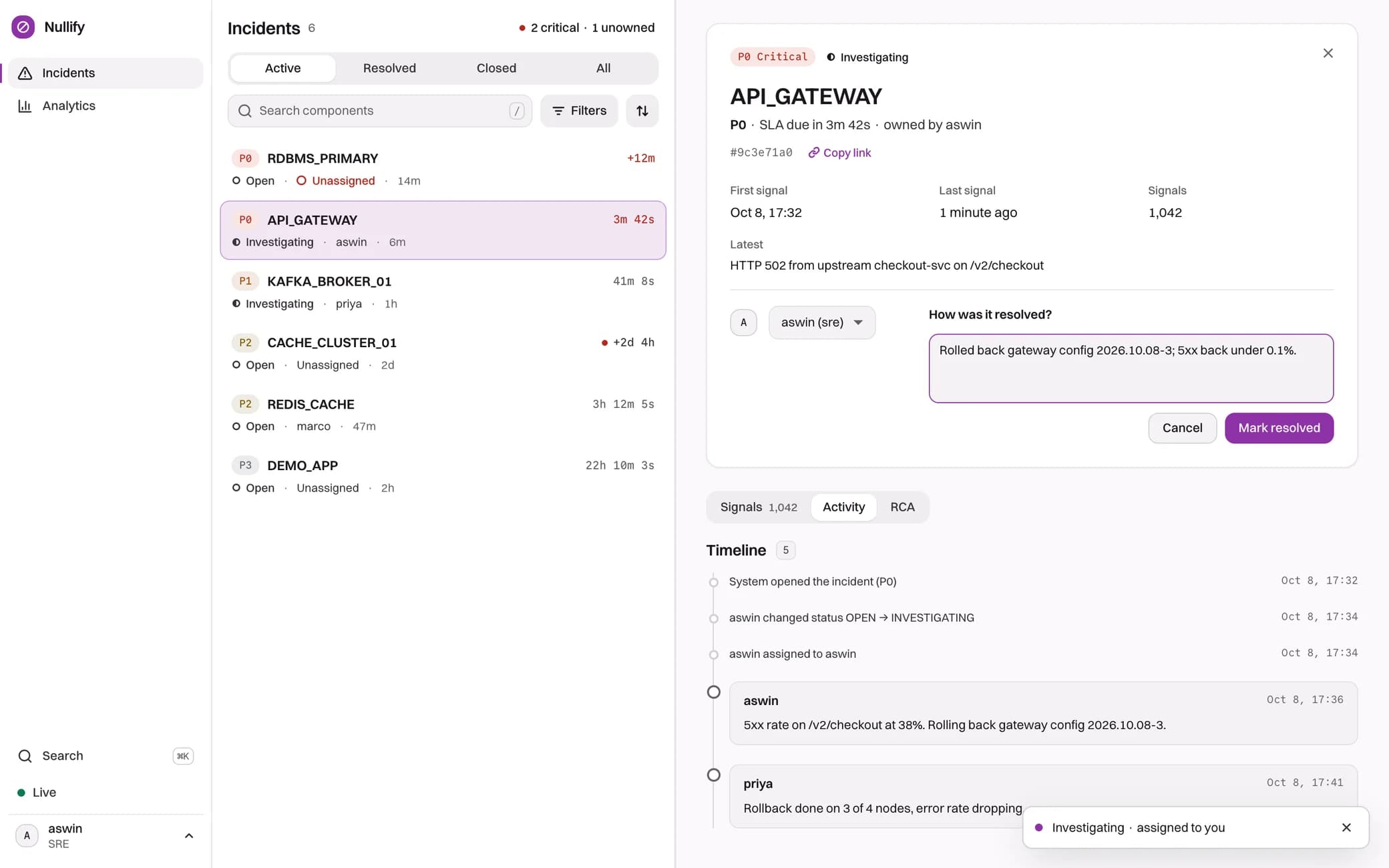Viewport: 1389px width, 868px height.
Task: Click the ⌘K shortcut badge
Action: pyautogui.click(x=183, y=756)
